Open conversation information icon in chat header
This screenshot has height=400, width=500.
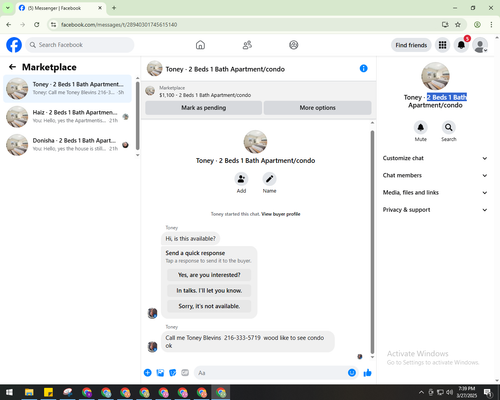point(364,68)
